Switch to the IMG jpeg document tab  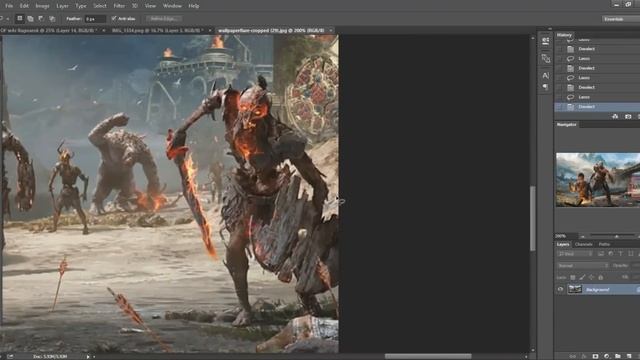[157, 30]
